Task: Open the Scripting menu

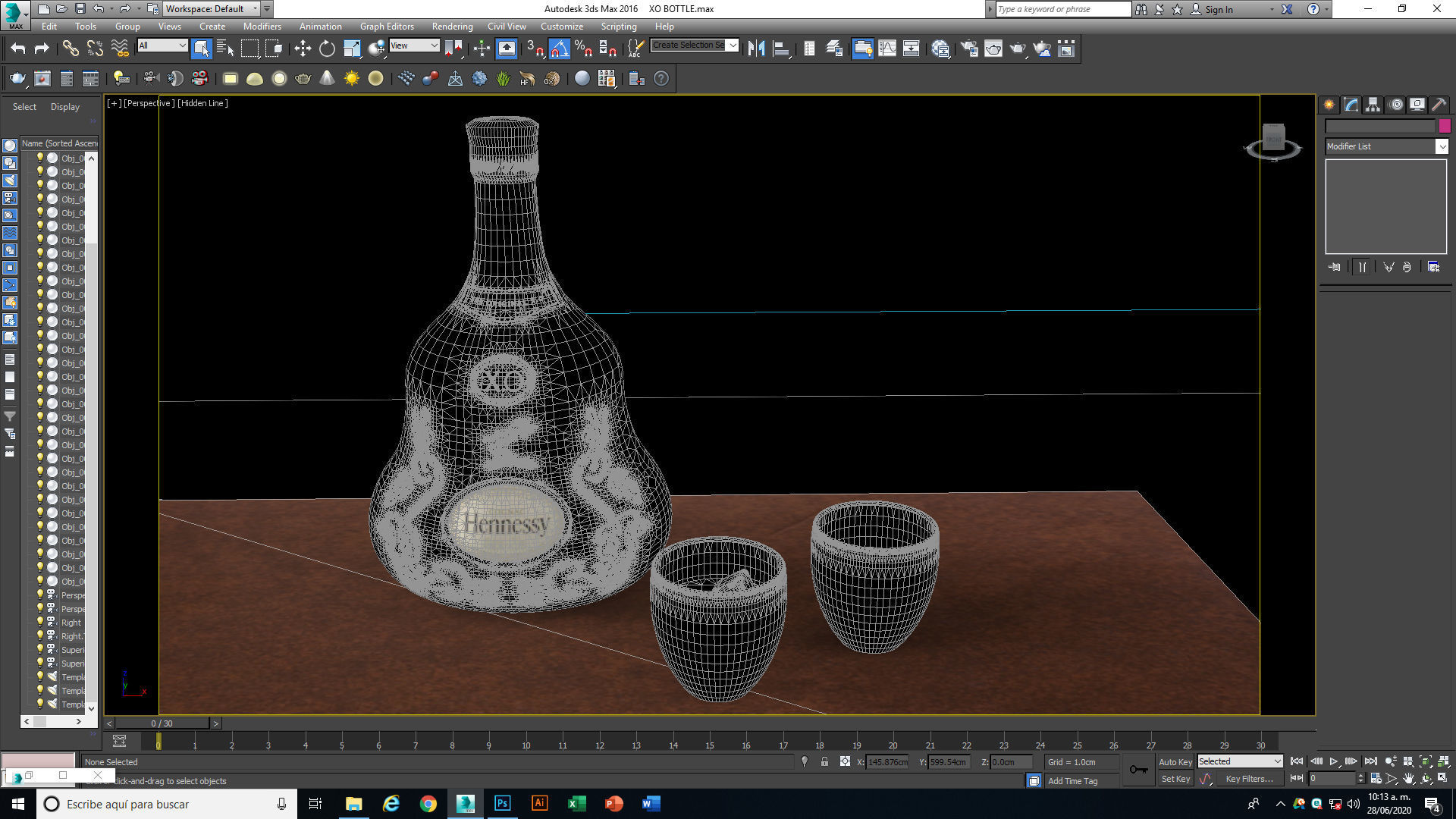Action: point(619,27)
